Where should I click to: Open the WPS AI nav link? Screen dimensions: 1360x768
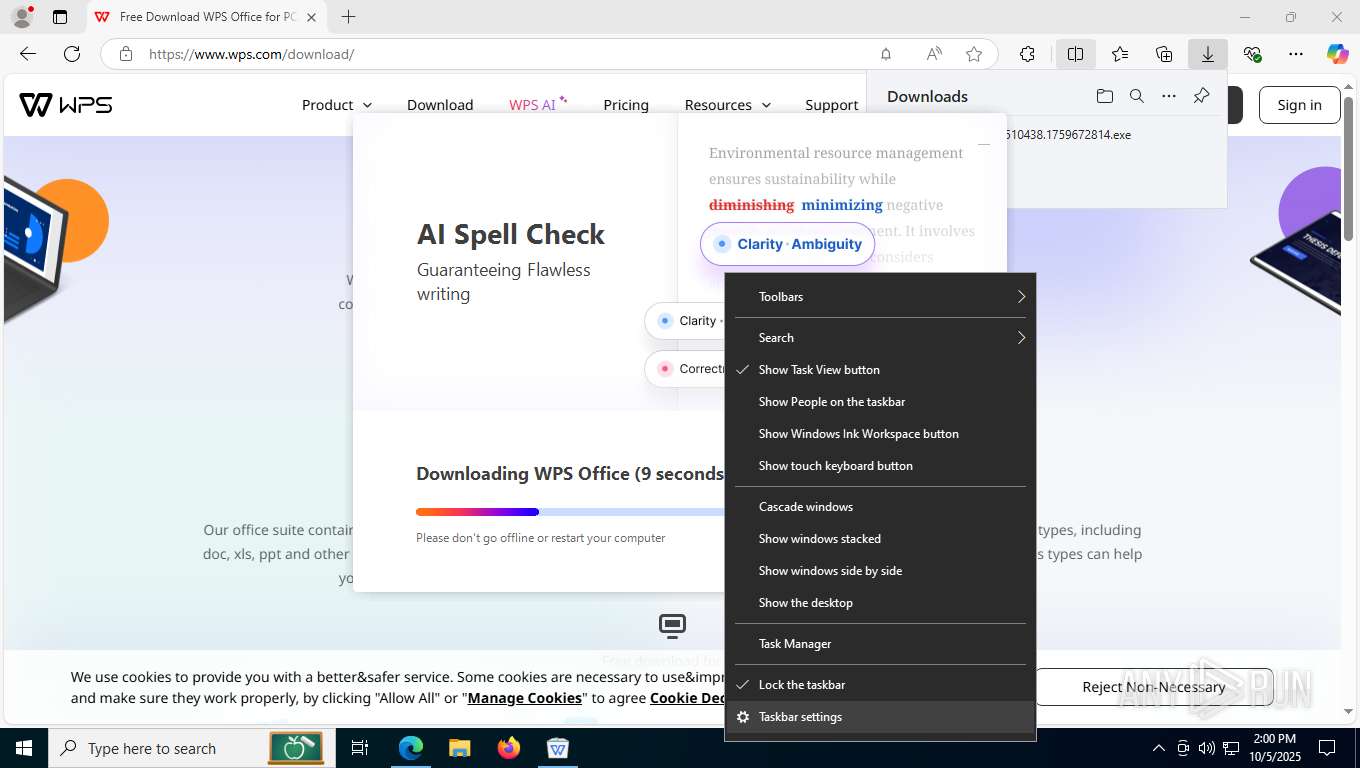(538, 104)
